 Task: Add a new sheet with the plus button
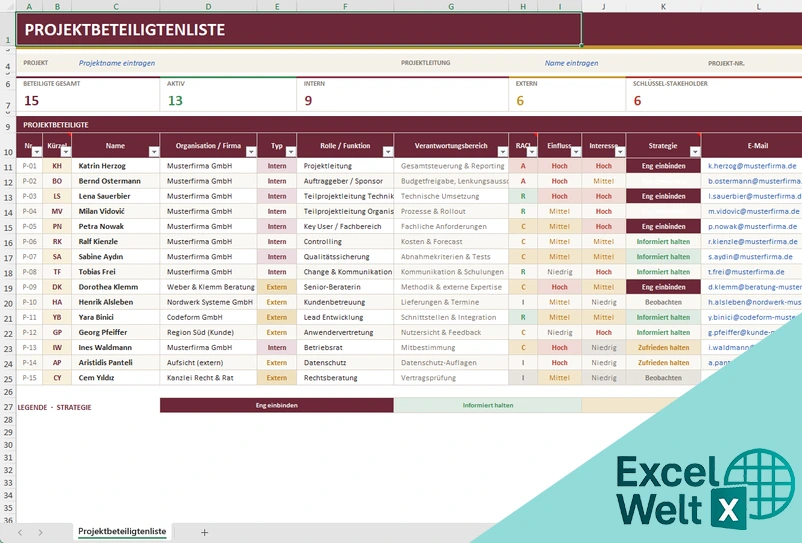click(204, 532)
